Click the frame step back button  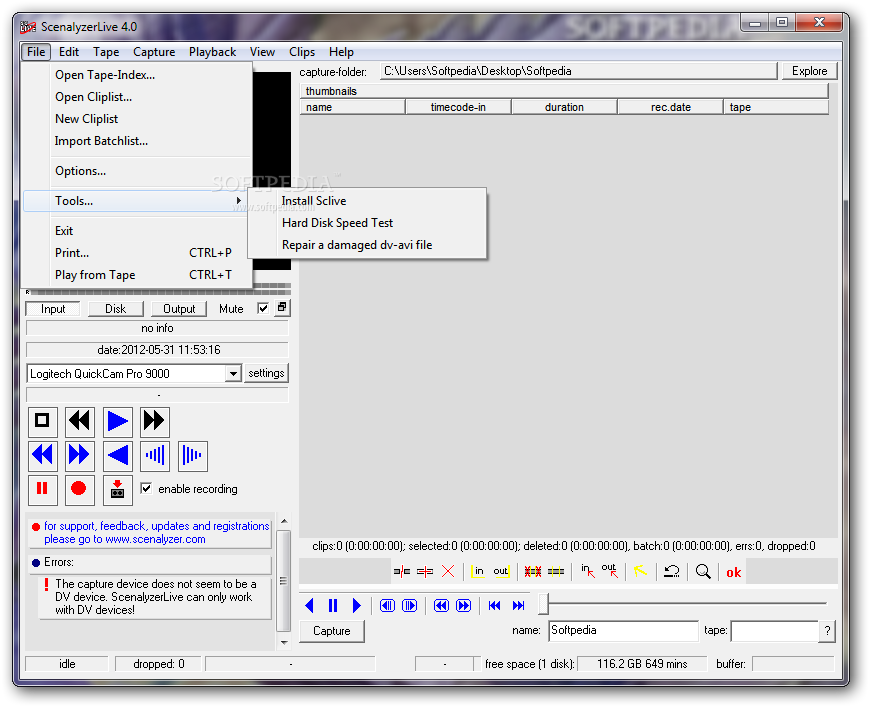pos(387,605)
